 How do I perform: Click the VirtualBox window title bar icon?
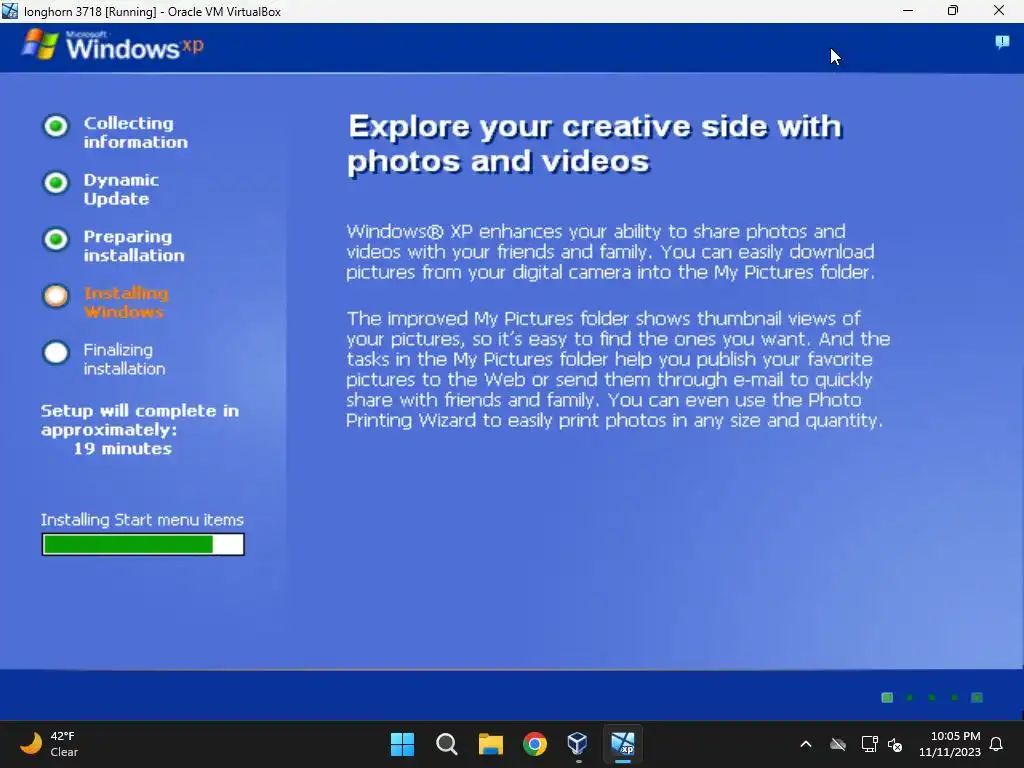pos(10,11)
